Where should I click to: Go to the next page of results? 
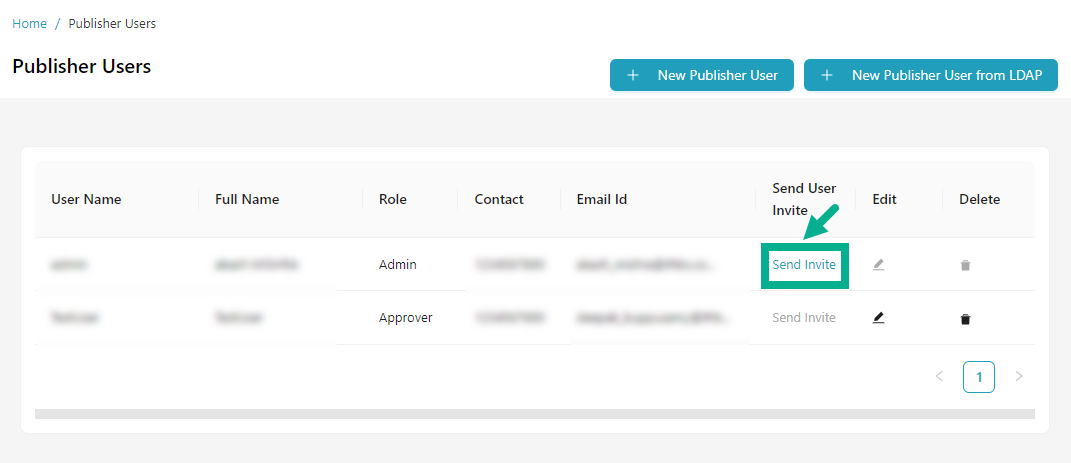[x=1019, y=377]
